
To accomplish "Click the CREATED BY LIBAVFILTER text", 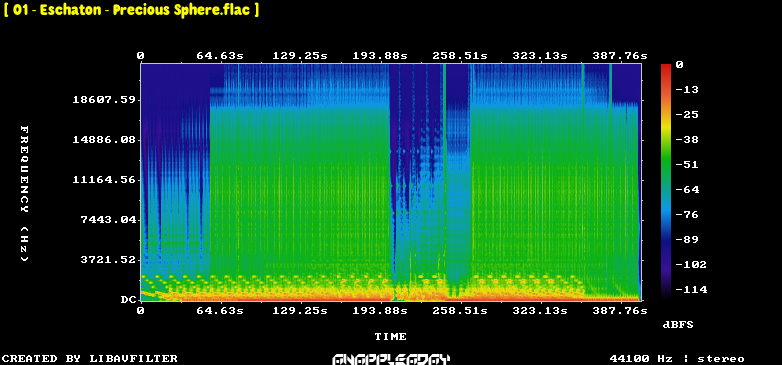I will [x=90, y=359].
